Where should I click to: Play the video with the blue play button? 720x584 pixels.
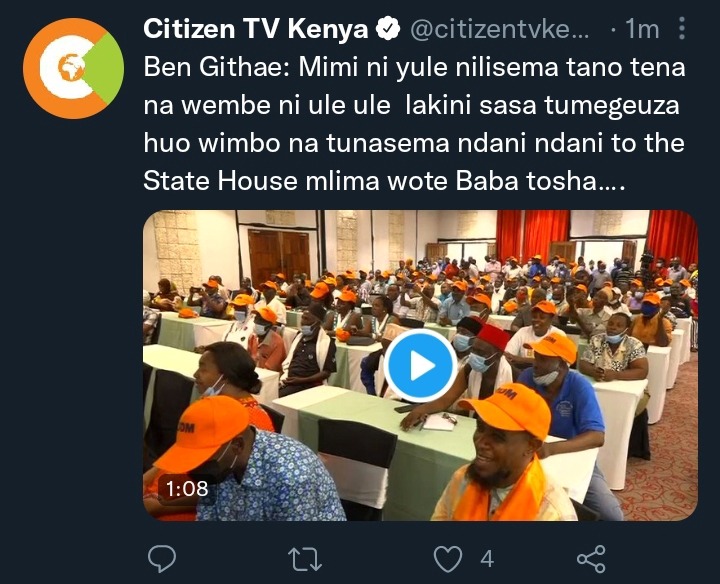(420, 365)
